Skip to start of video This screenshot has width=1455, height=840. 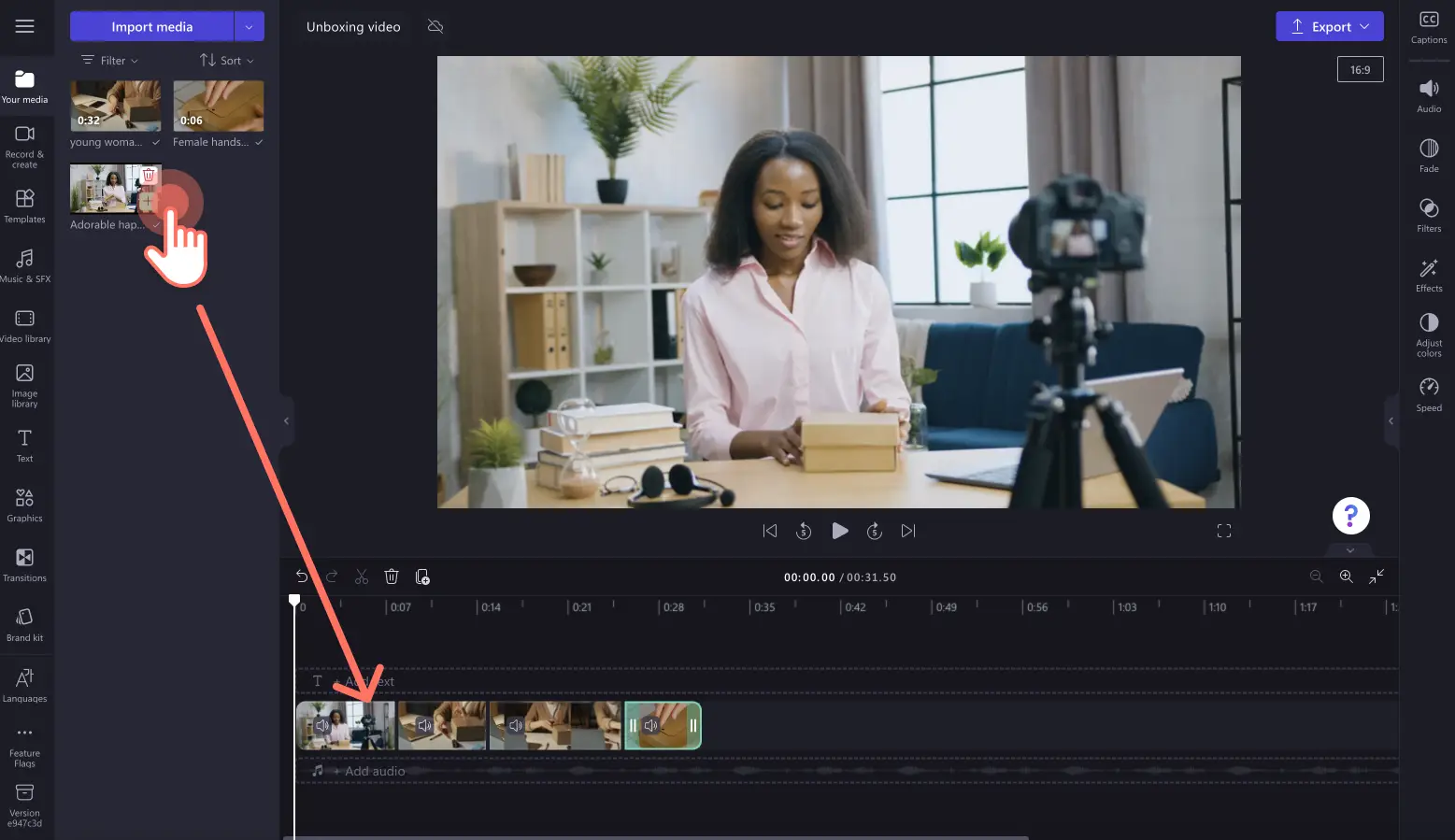click(770, 531)
